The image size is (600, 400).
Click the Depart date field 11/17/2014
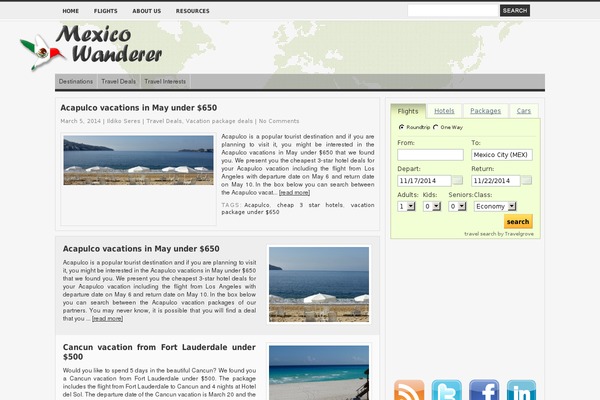click(x=424, y=180)
